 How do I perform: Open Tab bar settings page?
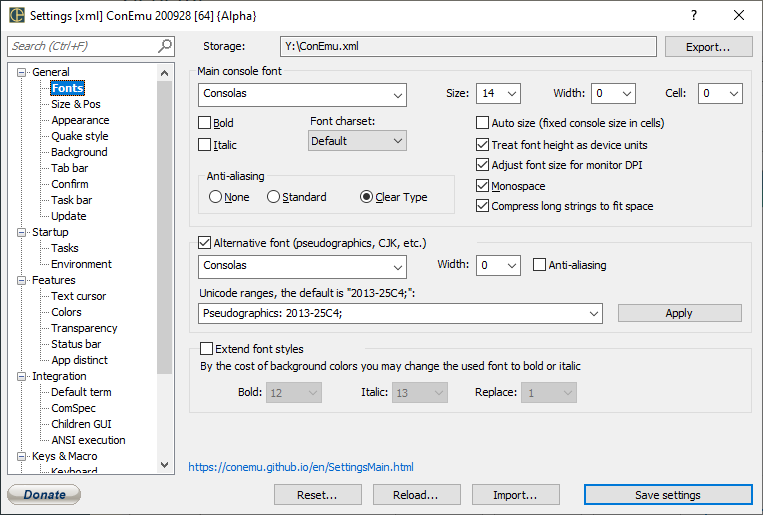(x=70, y=168)
